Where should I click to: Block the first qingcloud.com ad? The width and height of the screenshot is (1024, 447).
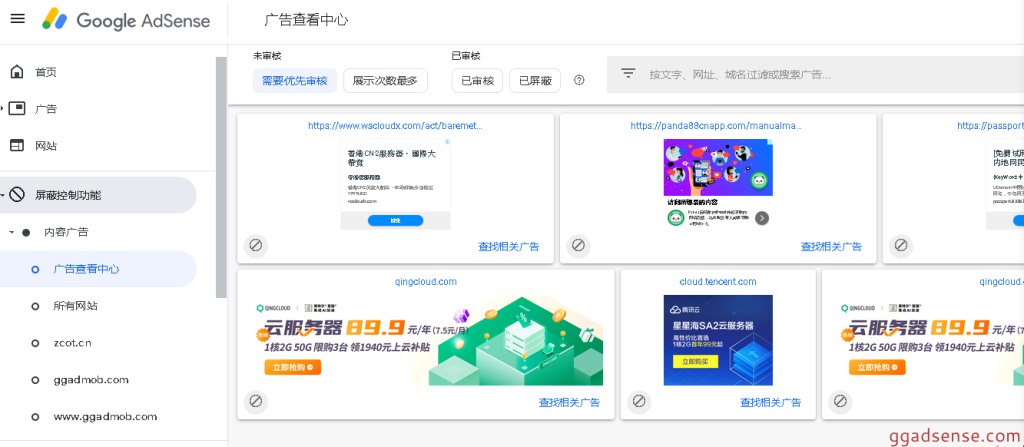pyautogui.click(x=255, y=401)
